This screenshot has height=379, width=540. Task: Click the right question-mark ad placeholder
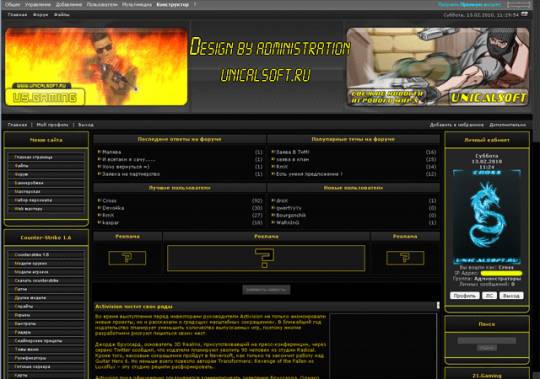coord(405,258)
